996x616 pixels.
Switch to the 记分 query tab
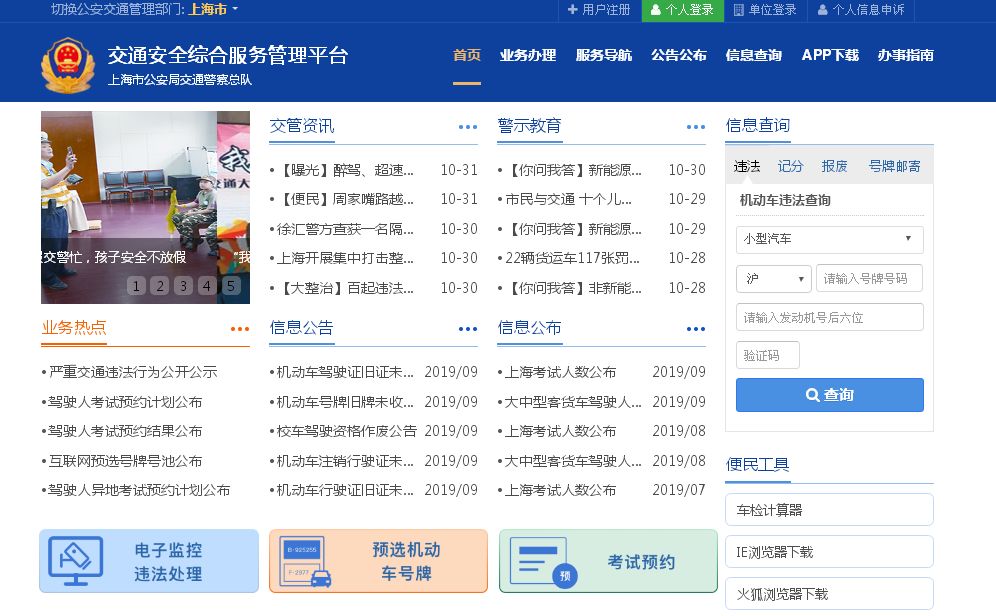pyautogui.click(x=789, y=166)
